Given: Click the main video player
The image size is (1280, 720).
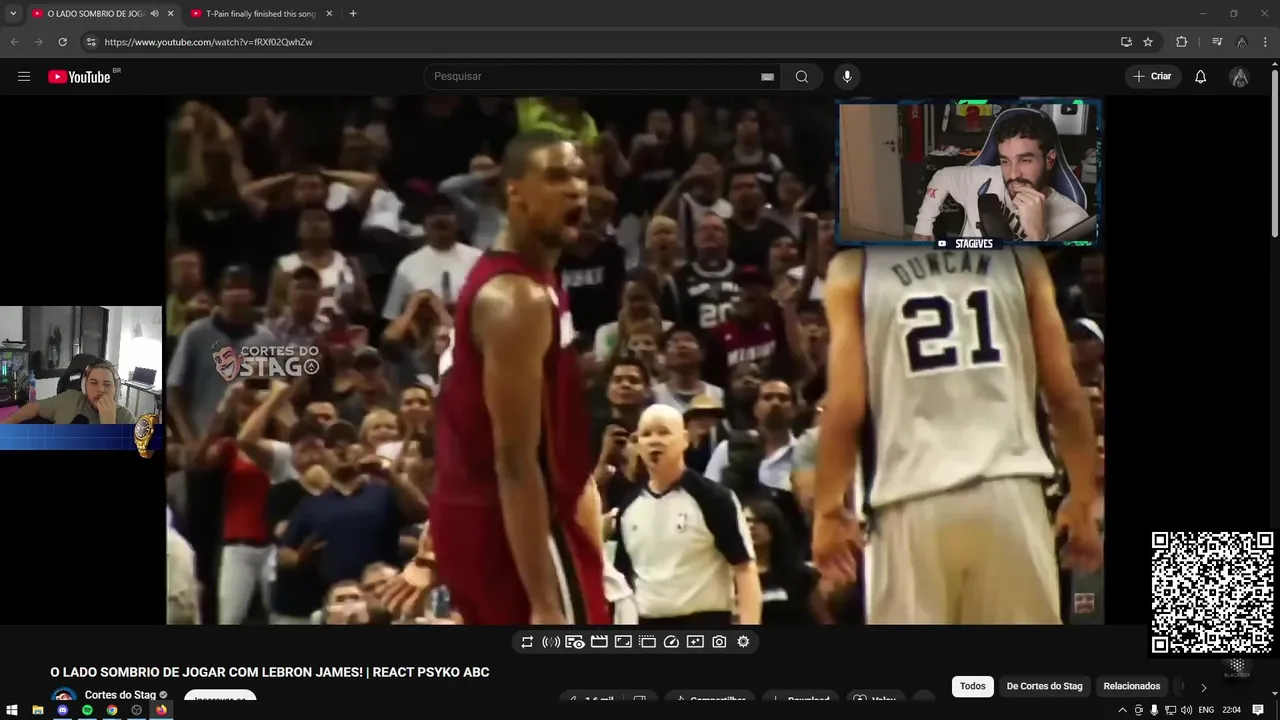Looking at the screenshot, I should [x=635, y=360].
